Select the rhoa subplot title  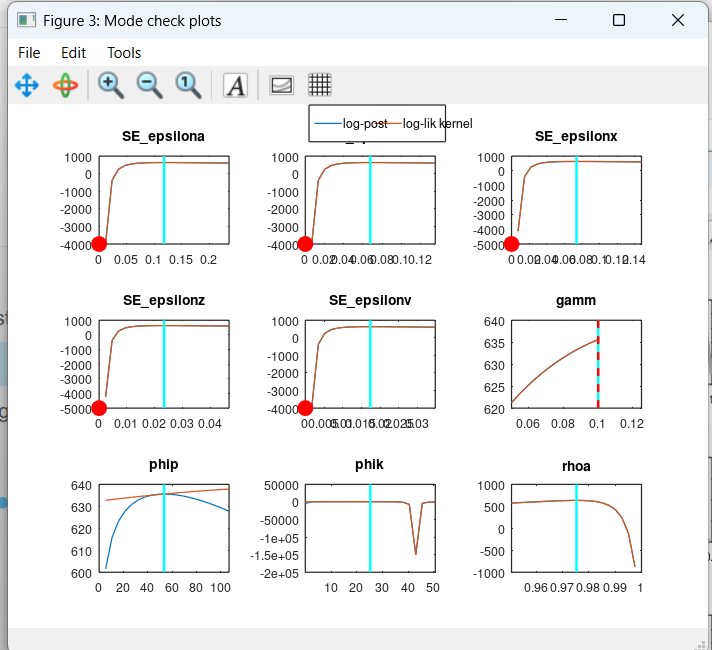pyautogui.click(x=575, y=465)
